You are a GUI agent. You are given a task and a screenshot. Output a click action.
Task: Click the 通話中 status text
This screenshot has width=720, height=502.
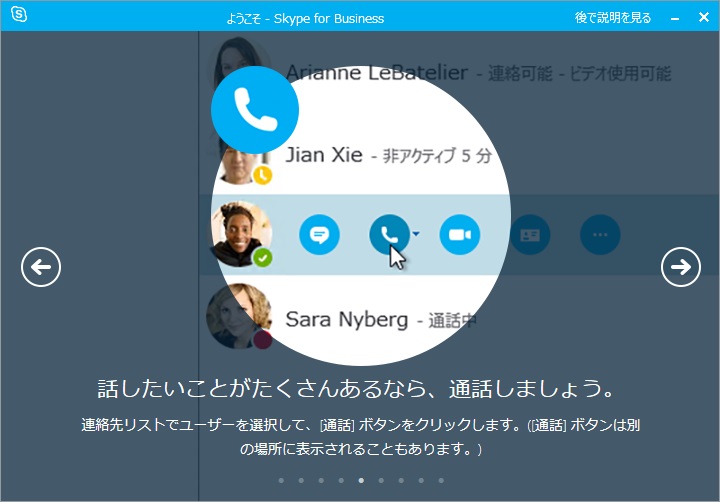pyautogui.click(x=452, y=321)
